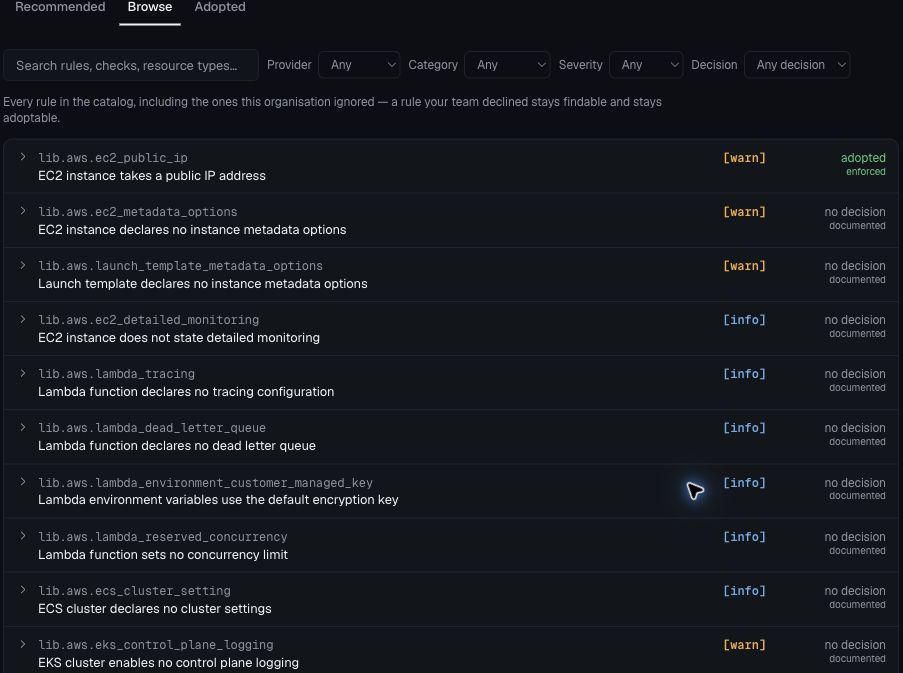Viewport: 903px width, 673px height.
Task: Click the [info] badge on lib.aws.lambda_tracing
Action: tap(744, 374)
